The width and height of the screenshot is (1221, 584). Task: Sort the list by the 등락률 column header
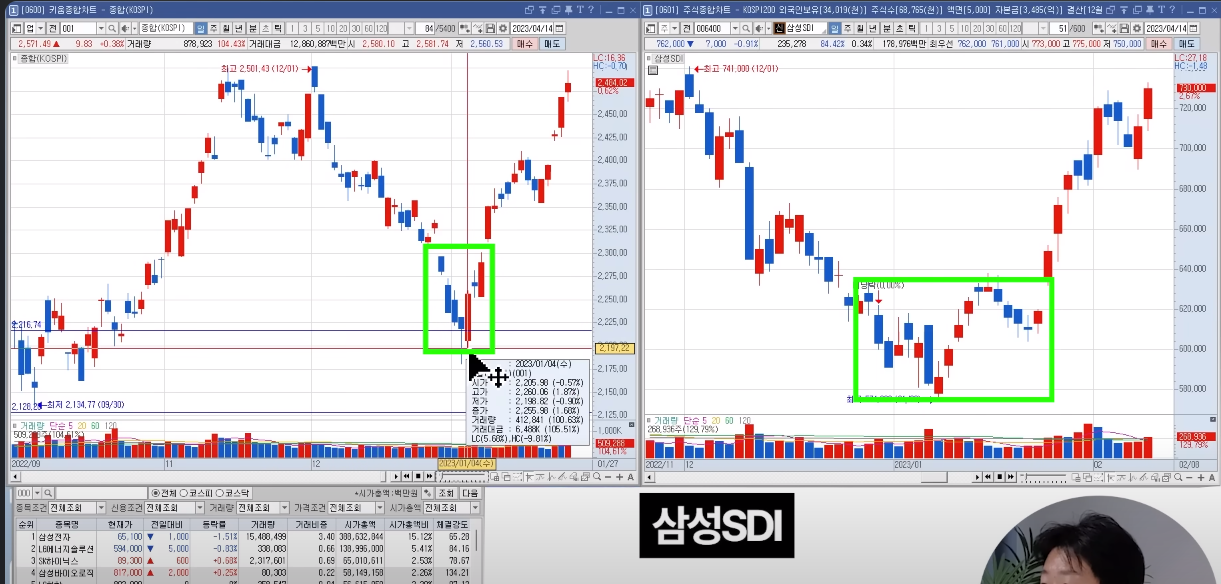215,524
